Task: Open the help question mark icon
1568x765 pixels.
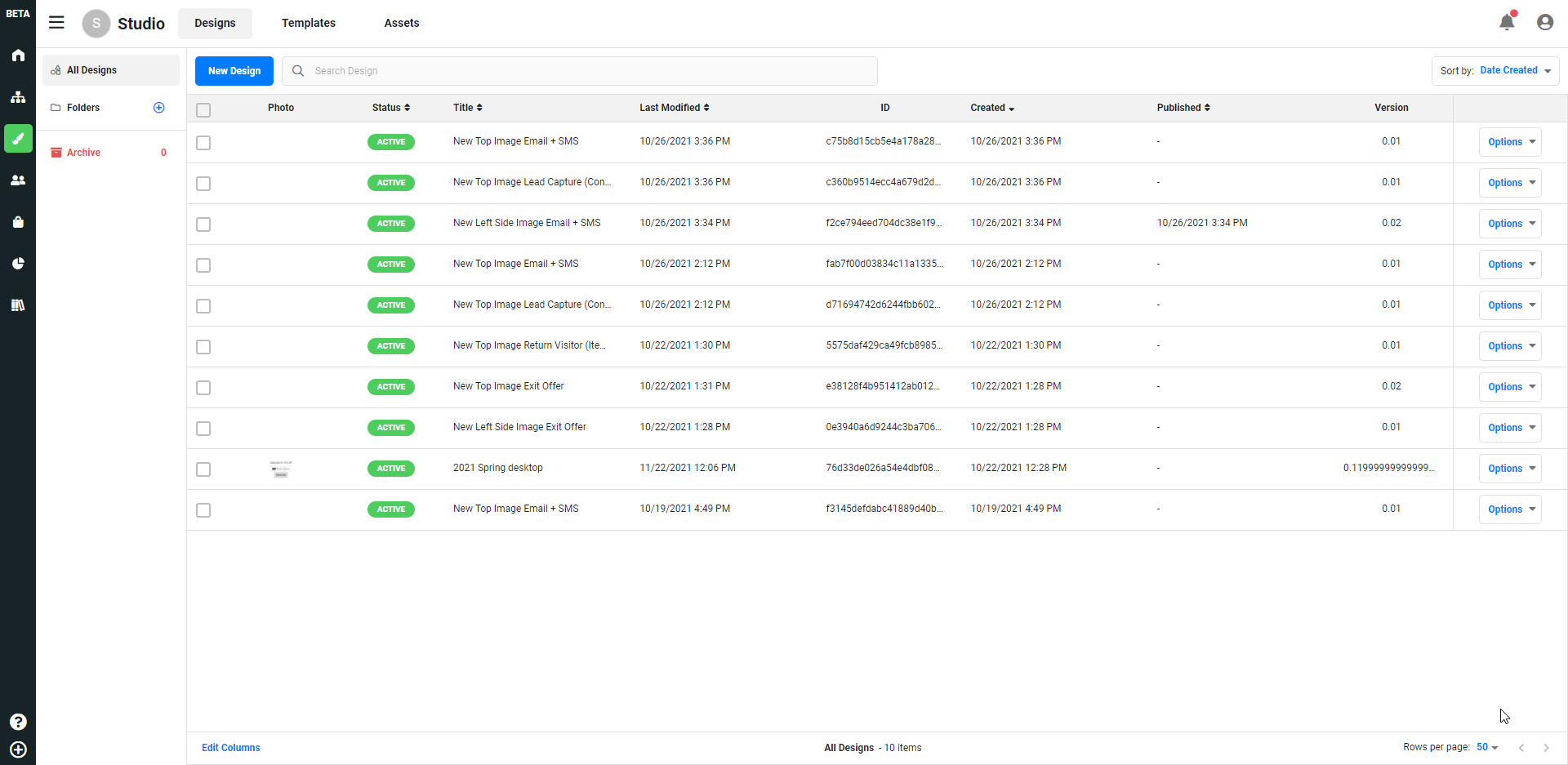Action: pyautogui.click(x=18, y=722)
